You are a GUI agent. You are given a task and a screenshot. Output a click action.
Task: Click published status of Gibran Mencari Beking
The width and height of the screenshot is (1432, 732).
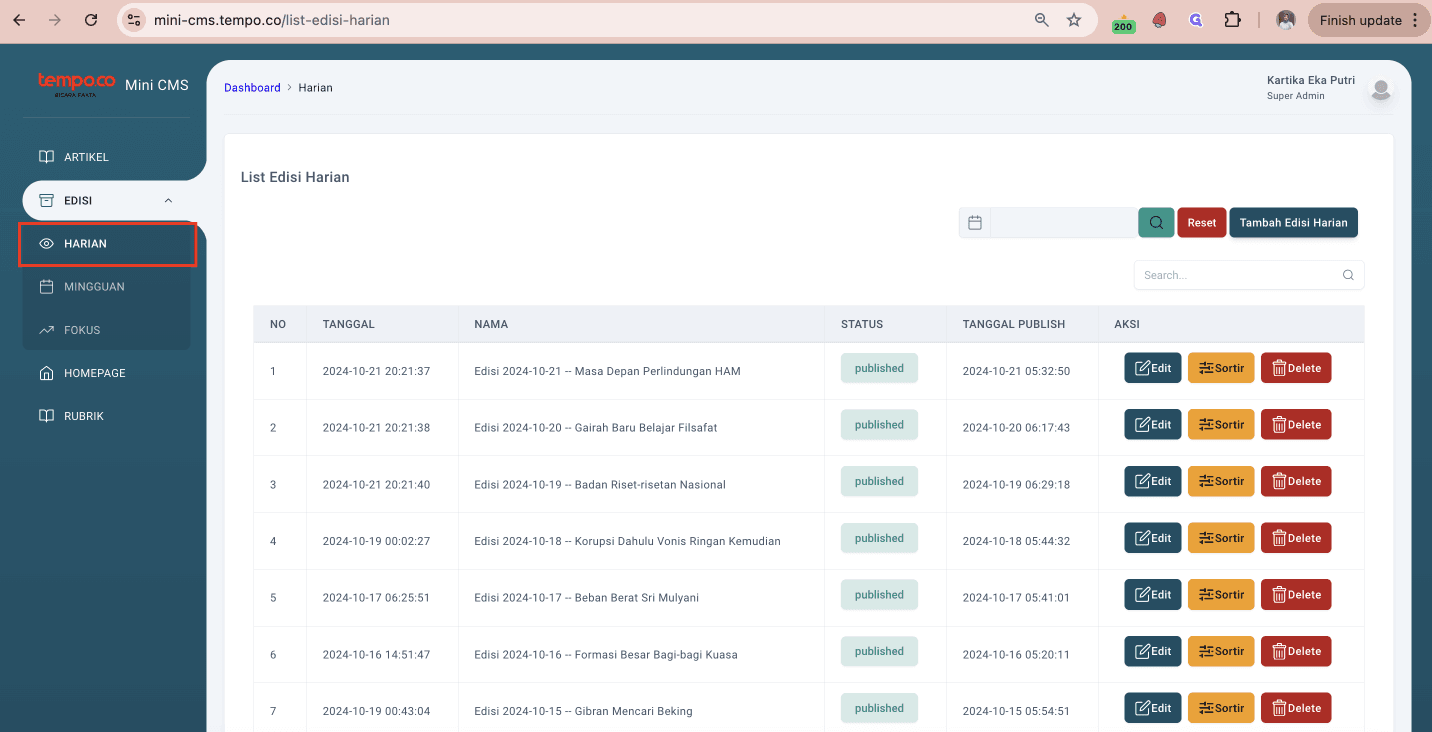(x=879, y=708)
